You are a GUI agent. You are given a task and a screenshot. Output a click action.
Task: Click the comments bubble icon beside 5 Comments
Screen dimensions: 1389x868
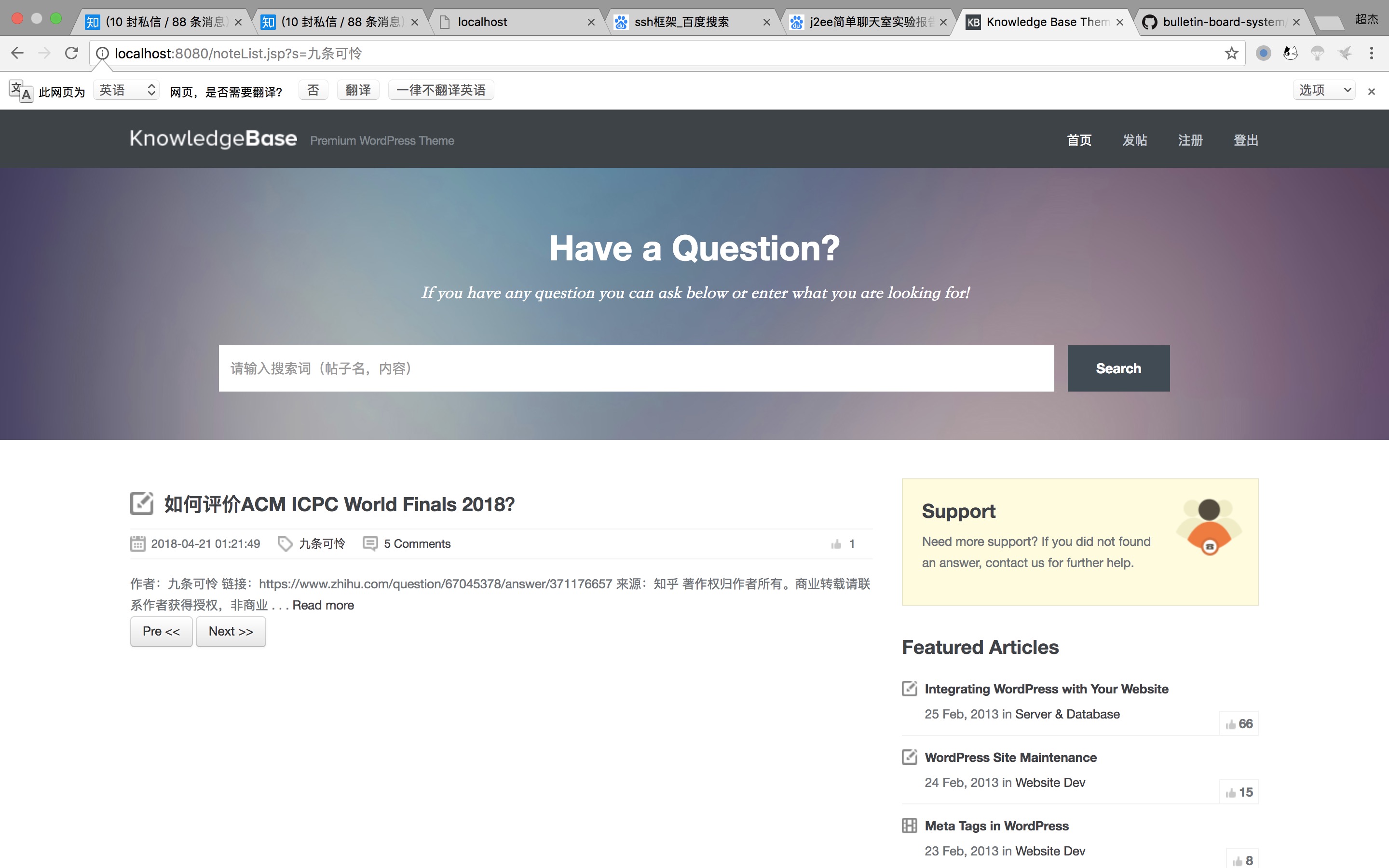click(370, 543)
